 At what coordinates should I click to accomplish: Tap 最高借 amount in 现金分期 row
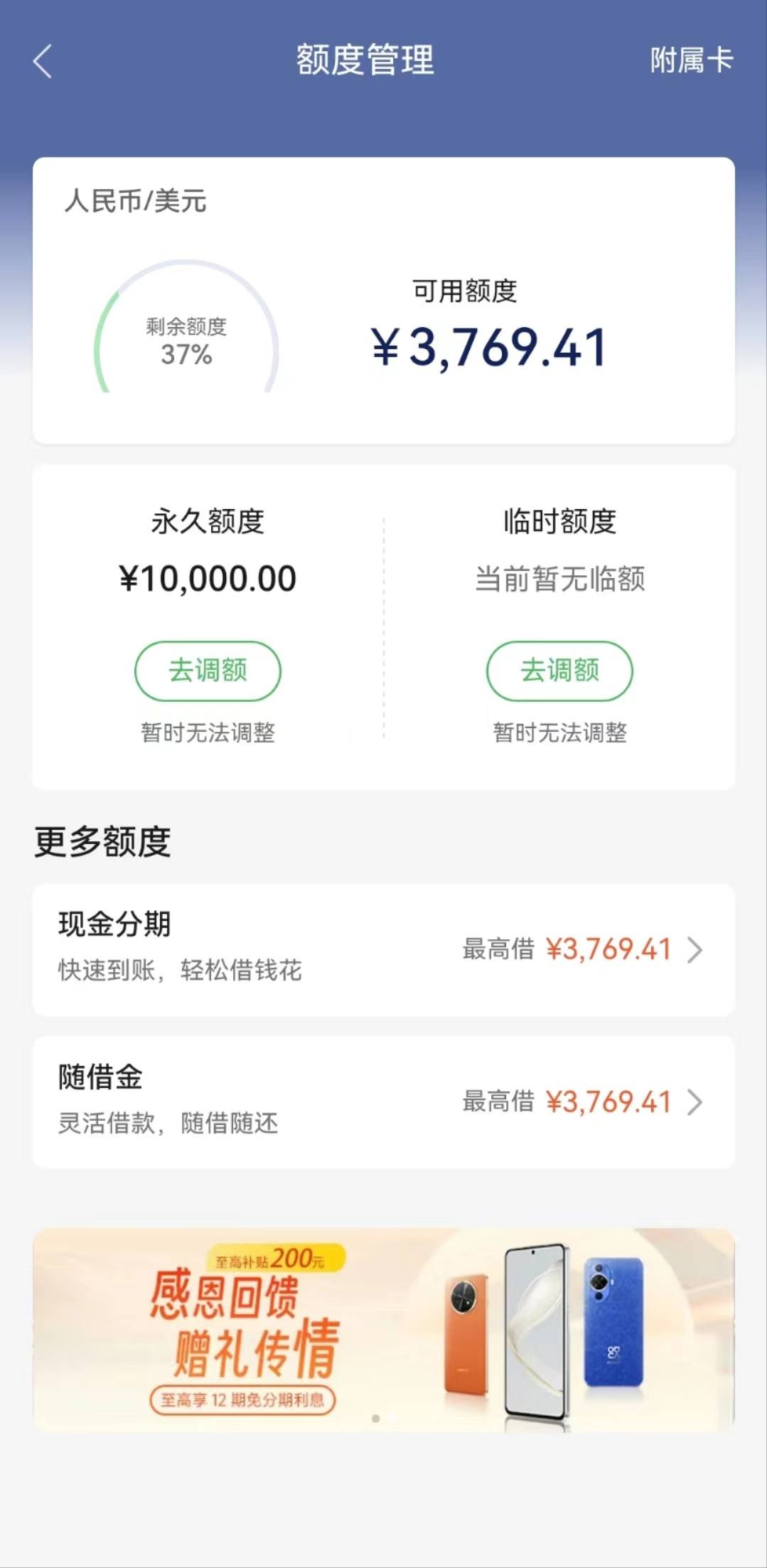pyautogui.click(x=608, y=949)
